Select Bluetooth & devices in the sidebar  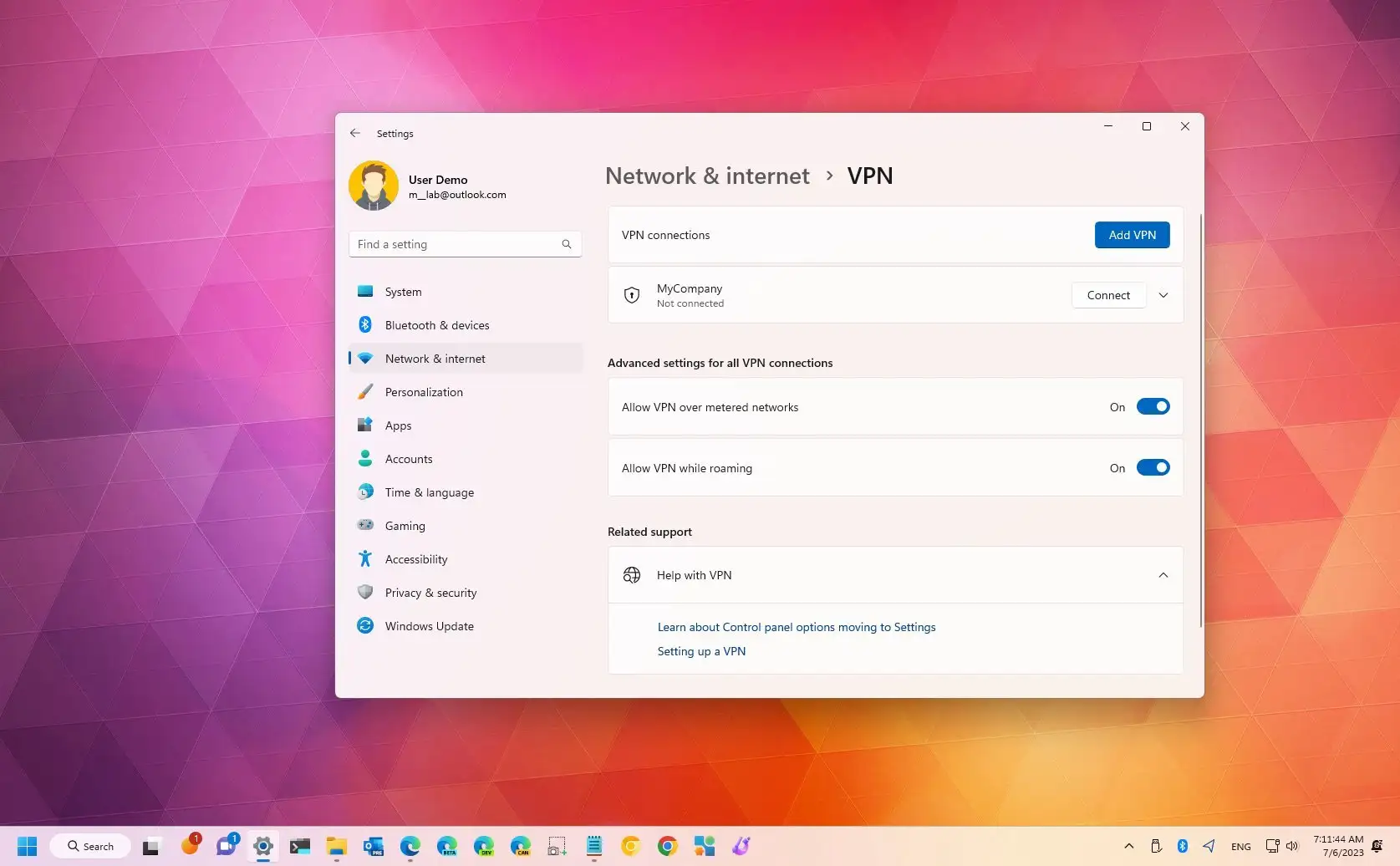tap(437, 325)
